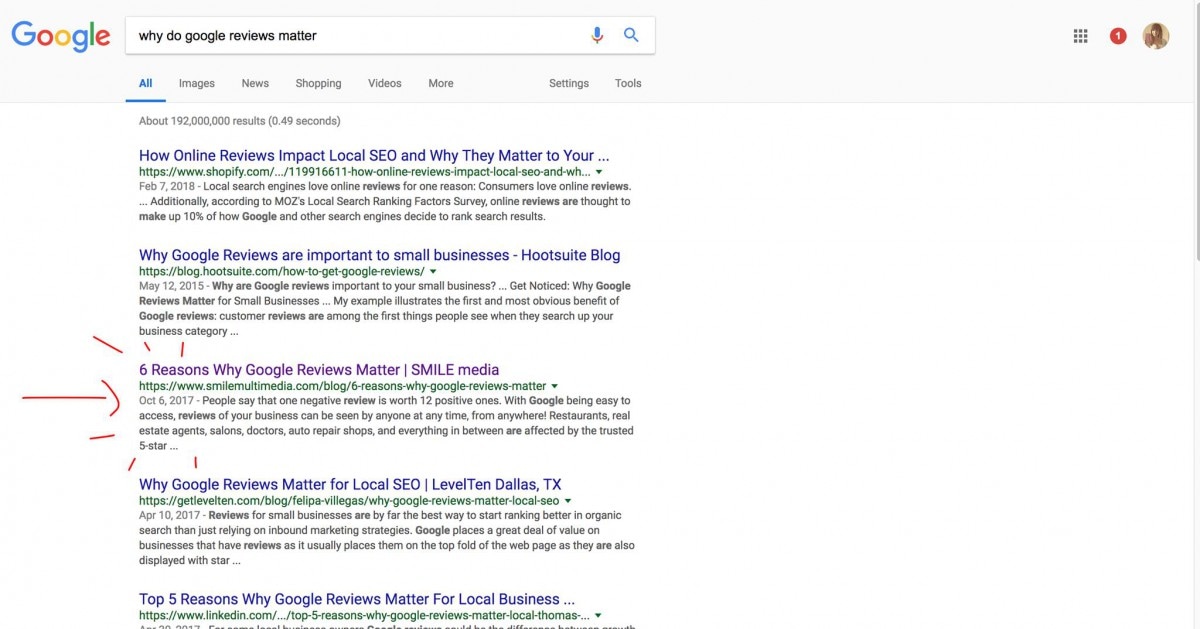This screenshot has width=1200, height=629.
Task: Open the Shopping tab
Action: pos(318,83)
